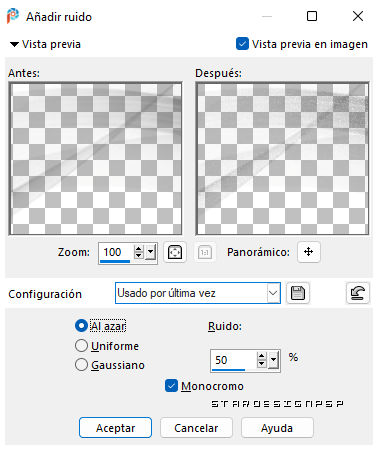This screenshot has width=378, height=450.
Task: Increase zoom with the up spinner arrow
Action: point(139,249)
